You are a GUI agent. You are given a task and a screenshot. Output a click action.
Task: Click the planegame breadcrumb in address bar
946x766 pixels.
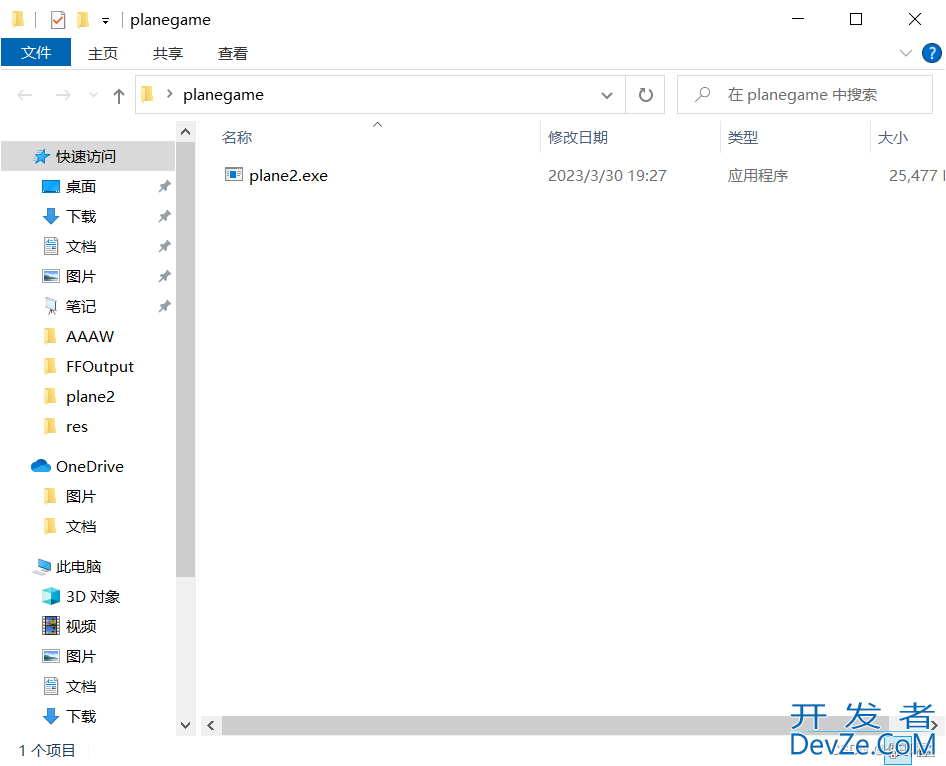tap(223, 95)
